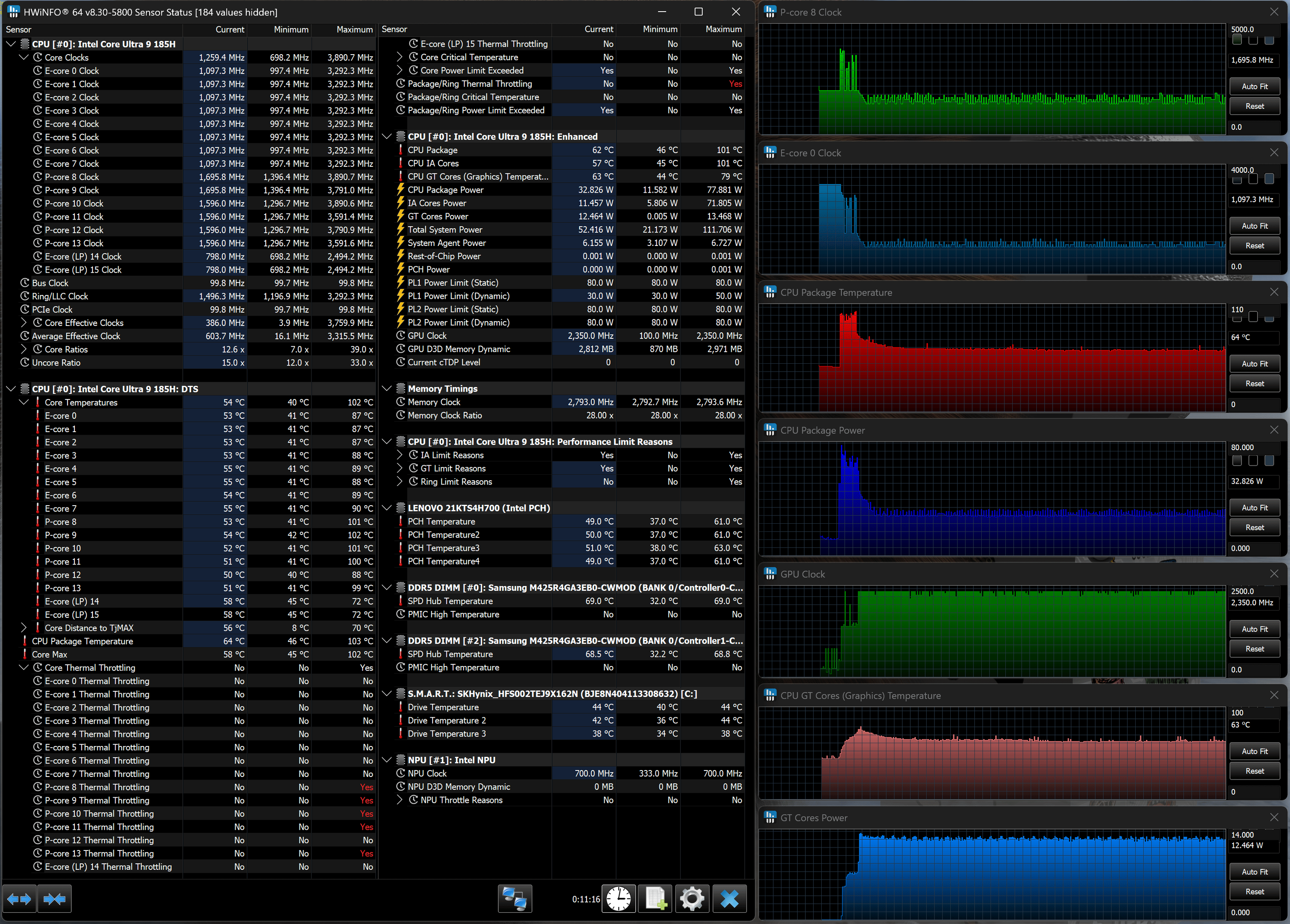
Task: Click the collapse sensor columns arrows icon
Action: [55, 899]
